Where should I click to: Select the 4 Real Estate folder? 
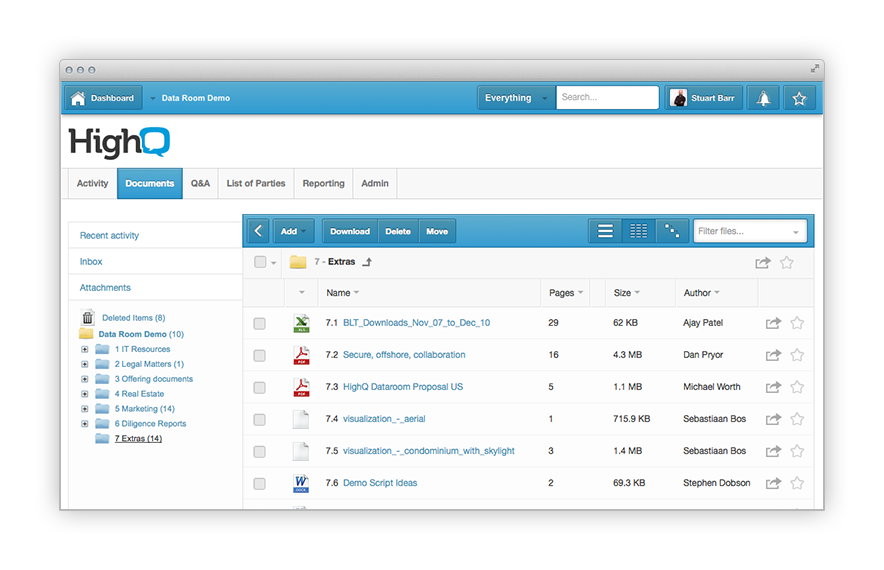pyautogui.click(x=139, y=394)
